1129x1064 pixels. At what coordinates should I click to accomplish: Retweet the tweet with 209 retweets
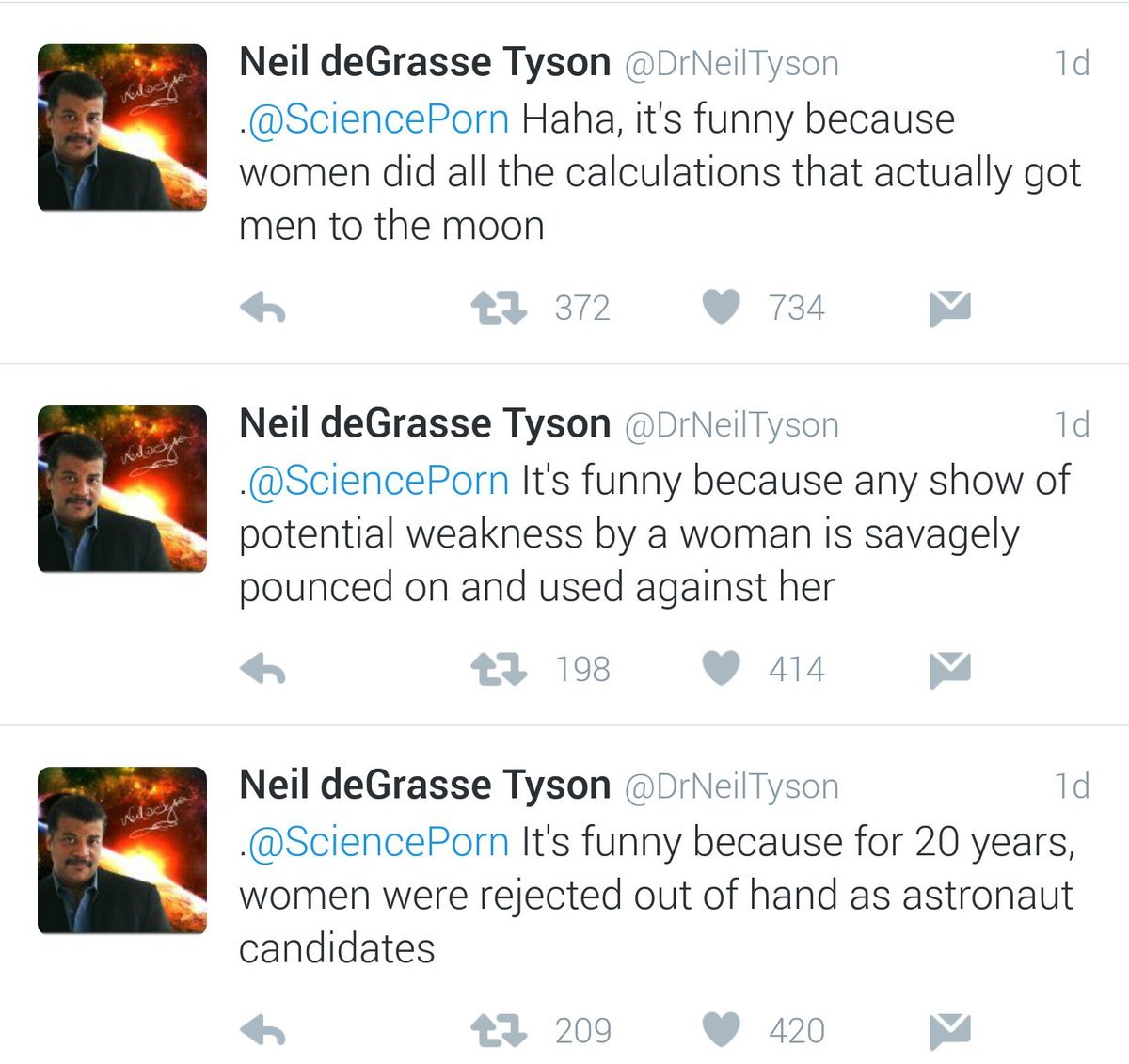pyautogui.click(x=499, y=1031)
